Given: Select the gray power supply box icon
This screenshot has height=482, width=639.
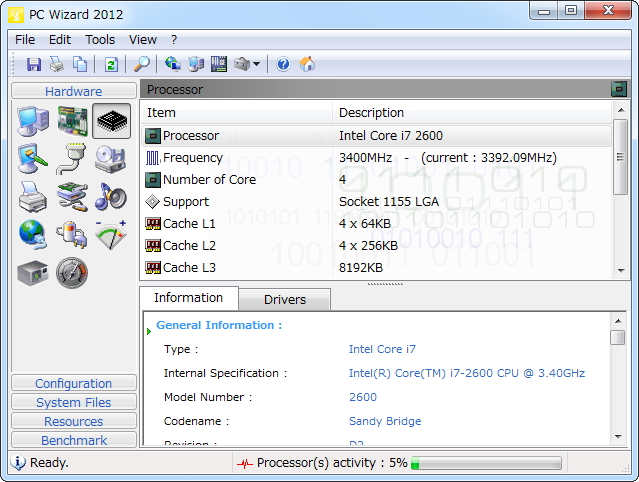Looking at the screenshot, I should click(33, 273).
